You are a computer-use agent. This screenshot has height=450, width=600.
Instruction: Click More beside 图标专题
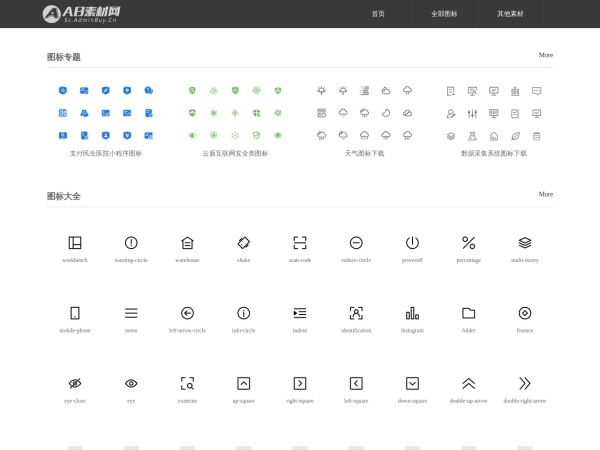[x=546, y=55]
